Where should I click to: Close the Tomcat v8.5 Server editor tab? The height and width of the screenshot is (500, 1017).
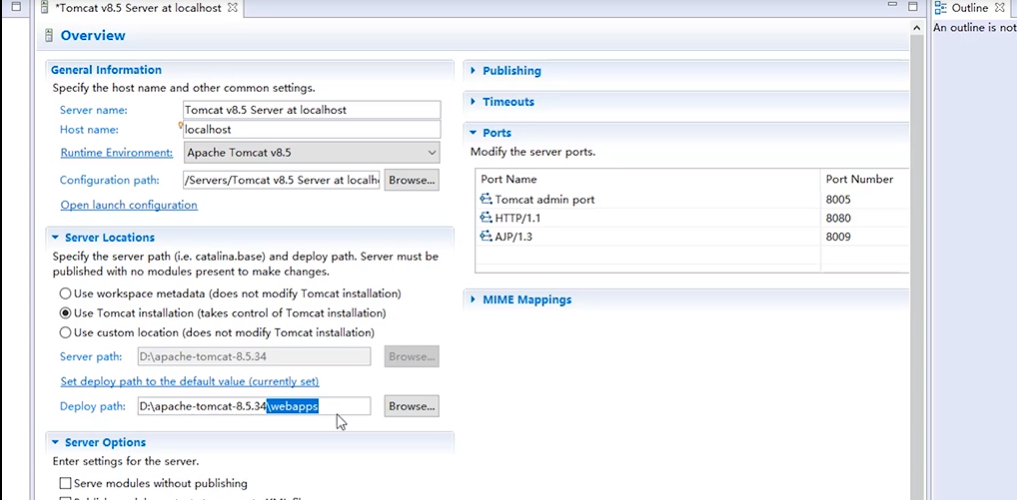[233, 8]
